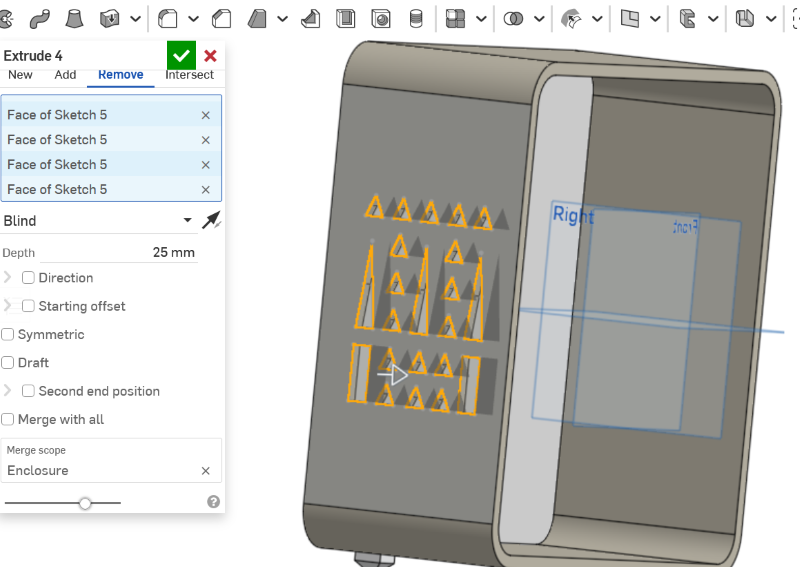Select the External Thread tool
Viewport: 800px width, 567px height.
point(416,19)
